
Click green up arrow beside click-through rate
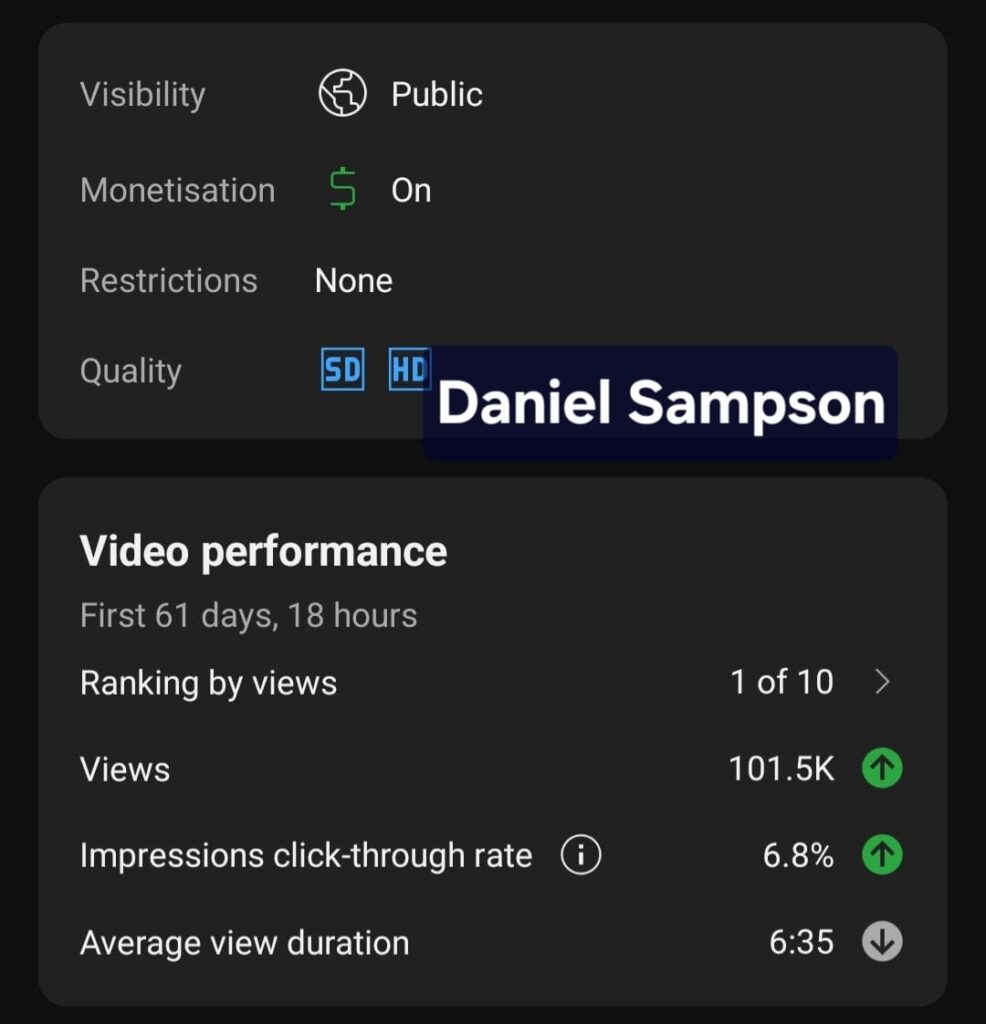[882, 856]
